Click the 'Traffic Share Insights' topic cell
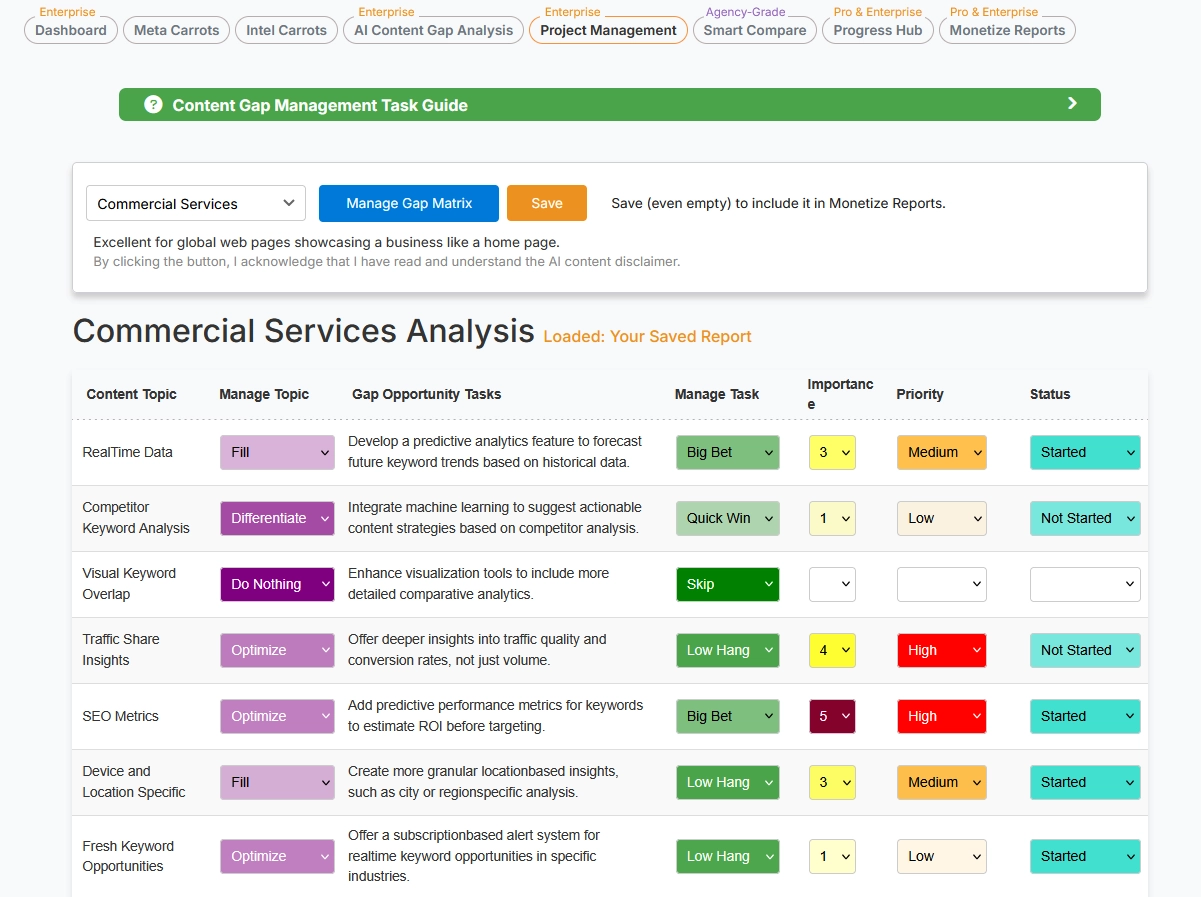This screenshot has height=897, width=1201. click(121, 650)
